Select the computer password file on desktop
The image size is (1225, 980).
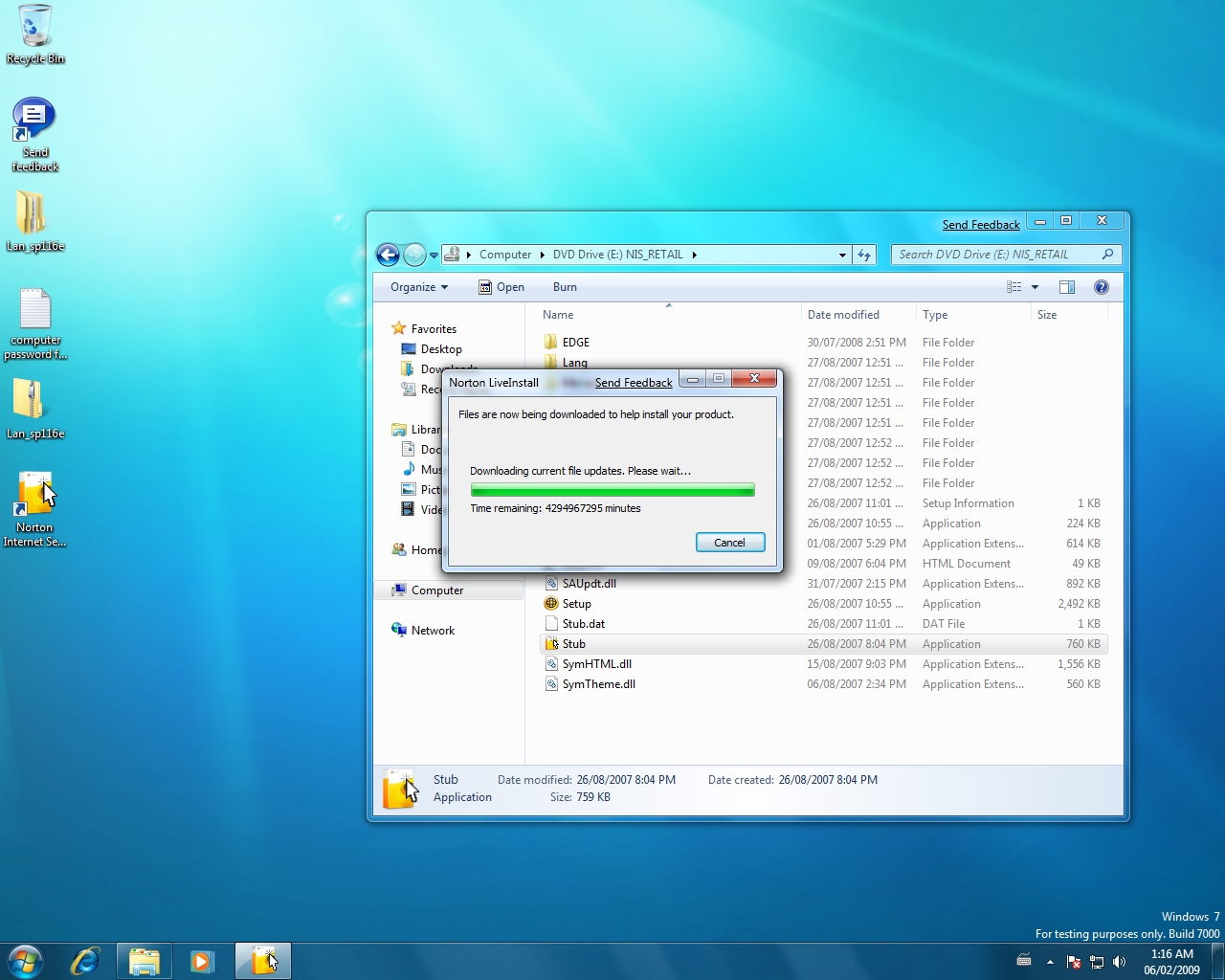pos(35,323)
